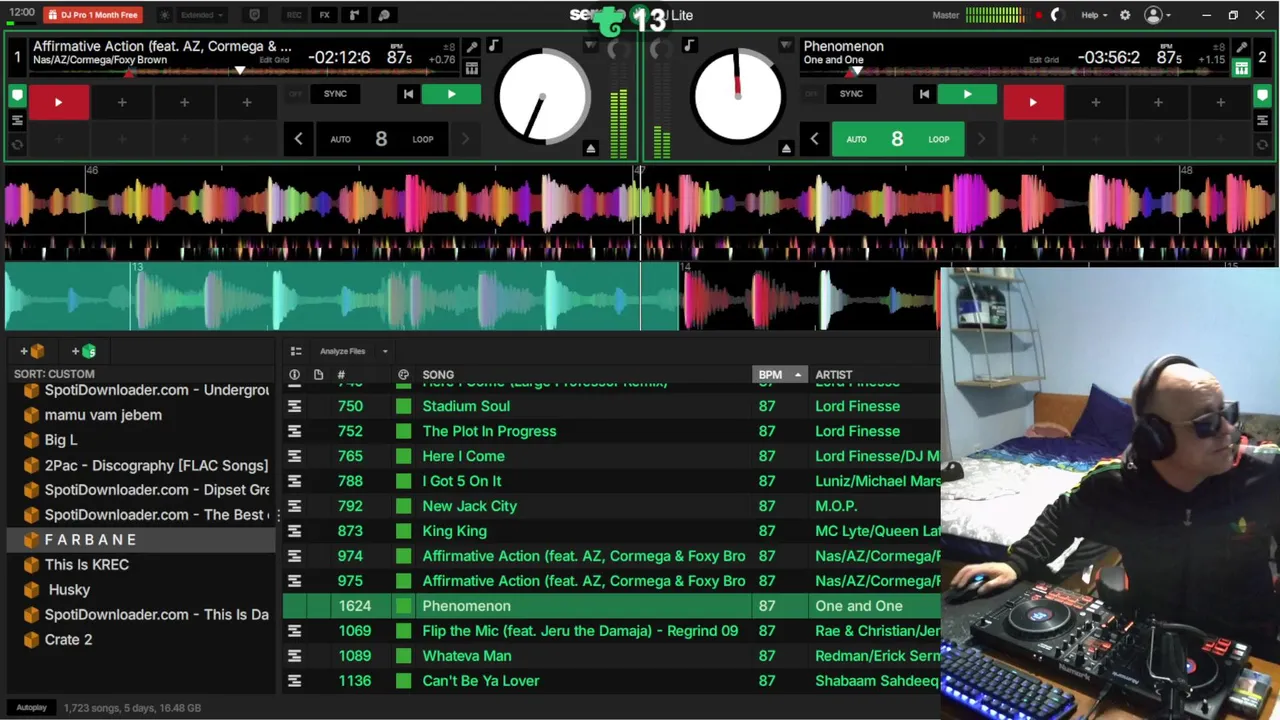This screenshot has width=1280, height=720.
Task: Sort library by ARTIST column
Action: (x=834, y=375)
